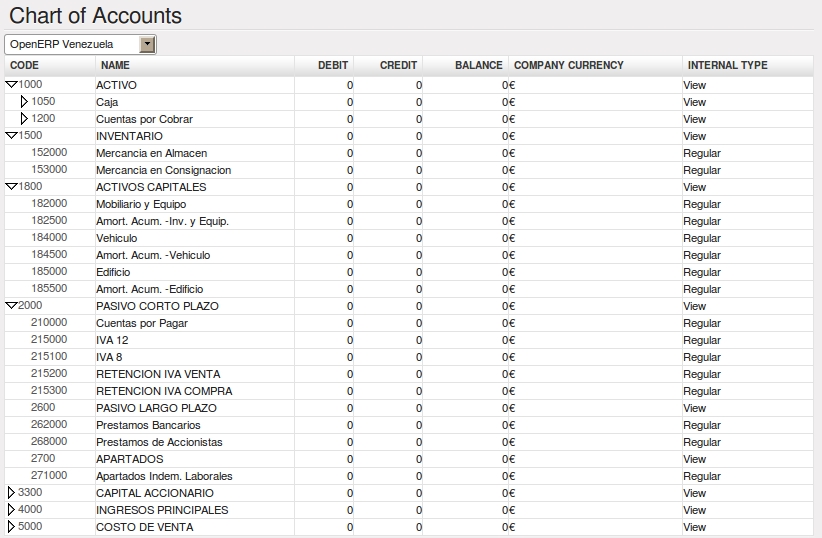The image size is (822, 538).
Task: Click the INTERNAL TYPE column header
Action: pos(728,65)
